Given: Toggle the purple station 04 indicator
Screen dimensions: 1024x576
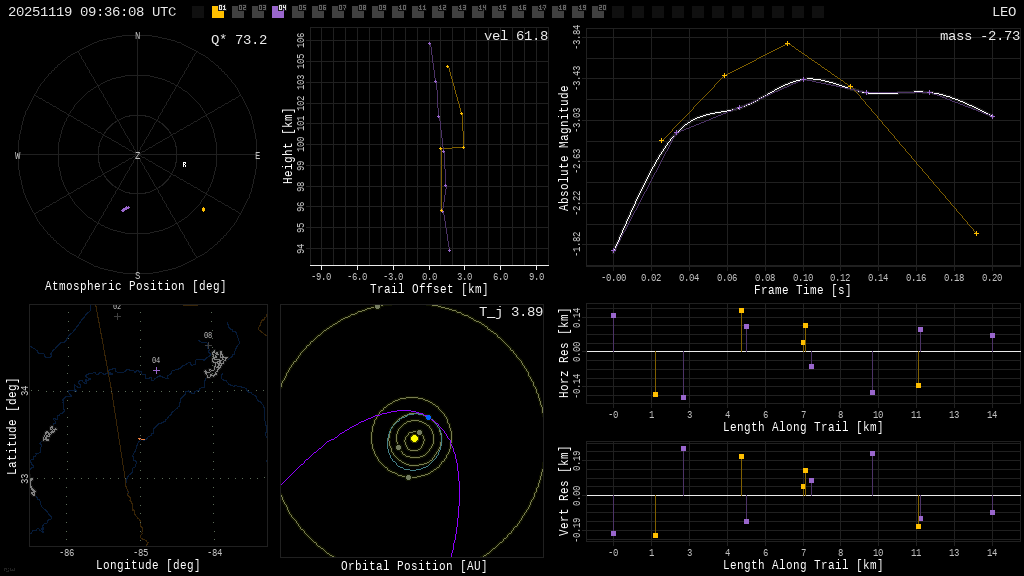Looking at the screenshot, I should click(x=278, y=12).
